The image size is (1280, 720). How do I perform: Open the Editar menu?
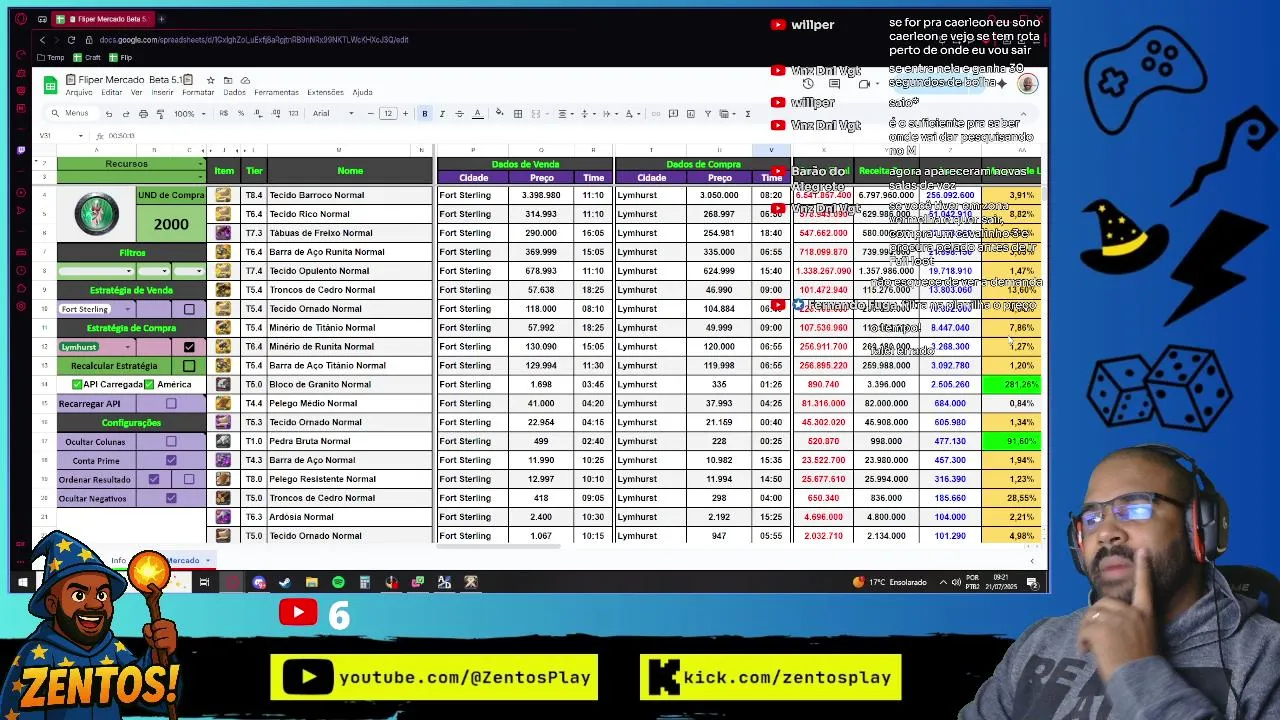111,93
